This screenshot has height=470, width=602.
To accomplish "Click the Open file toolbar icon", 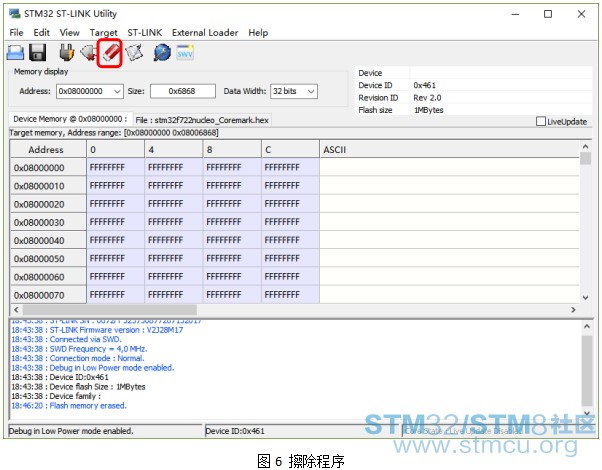I will pyautogui.click(x=15, y=53).
